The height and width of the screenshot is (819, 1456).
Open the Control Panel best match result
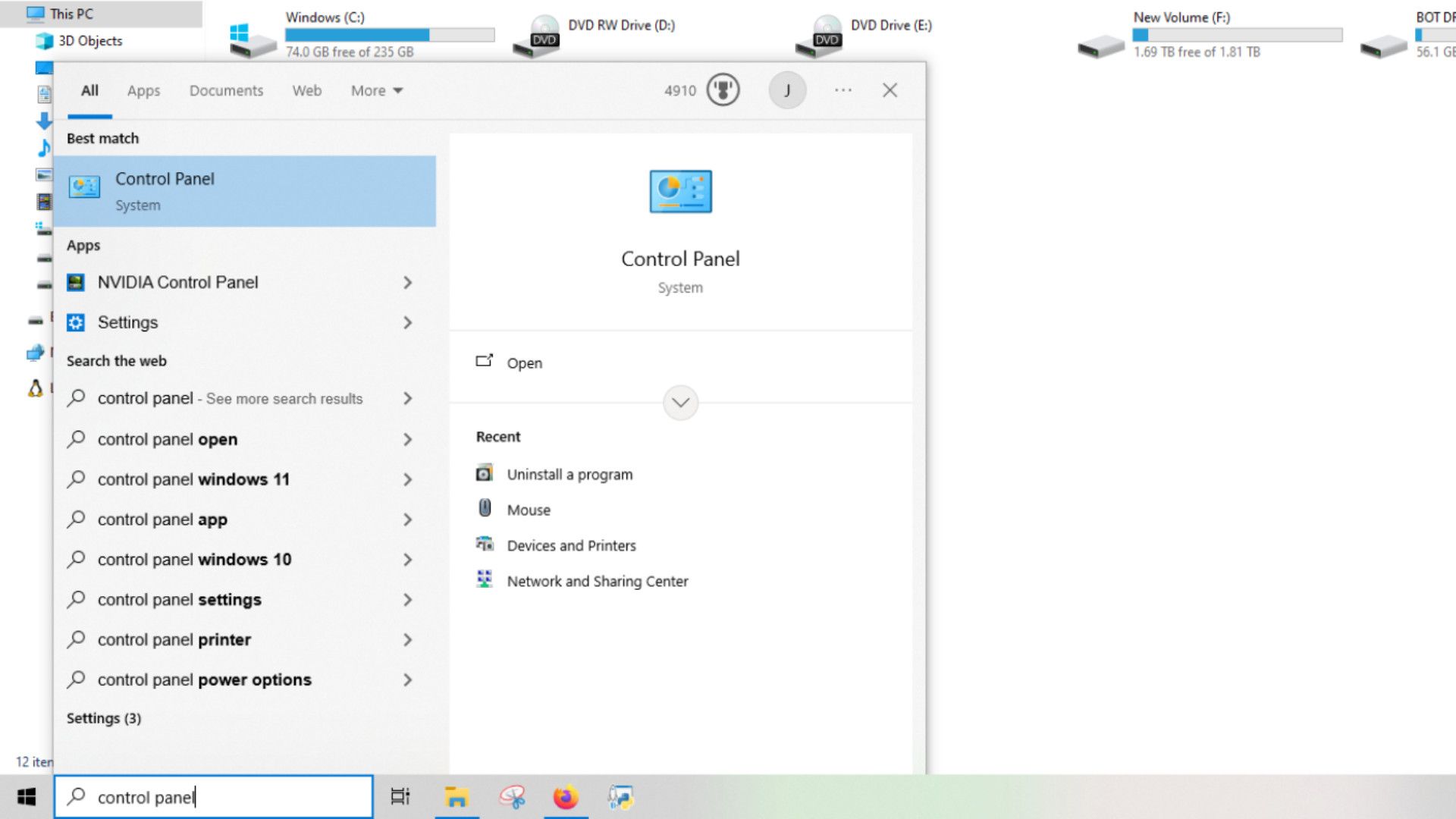[x=244, y=191]
